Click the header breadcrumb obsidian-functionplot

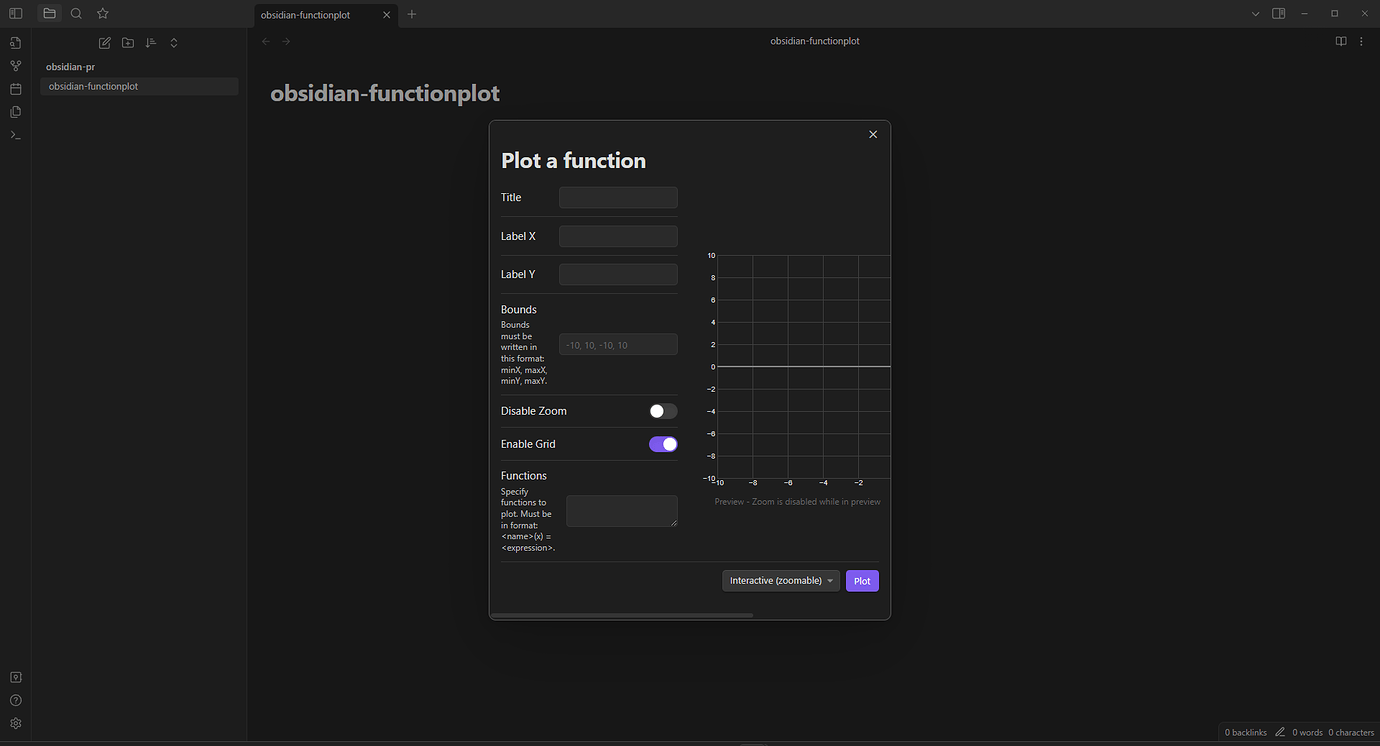pyautogui.click(x=814, y=41)
